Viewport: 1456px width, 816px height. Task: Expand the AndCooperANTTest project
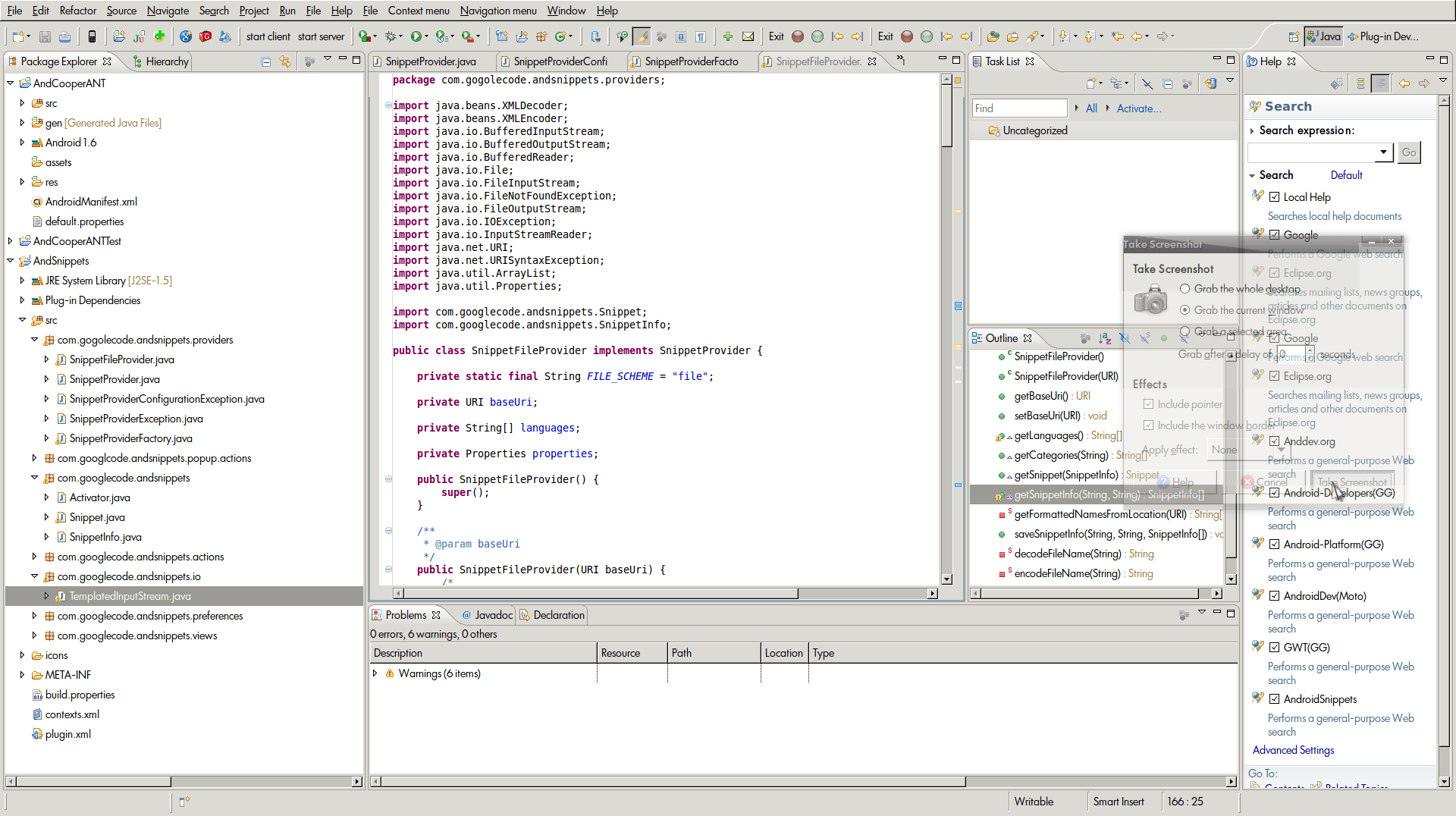tap(11, 241)
